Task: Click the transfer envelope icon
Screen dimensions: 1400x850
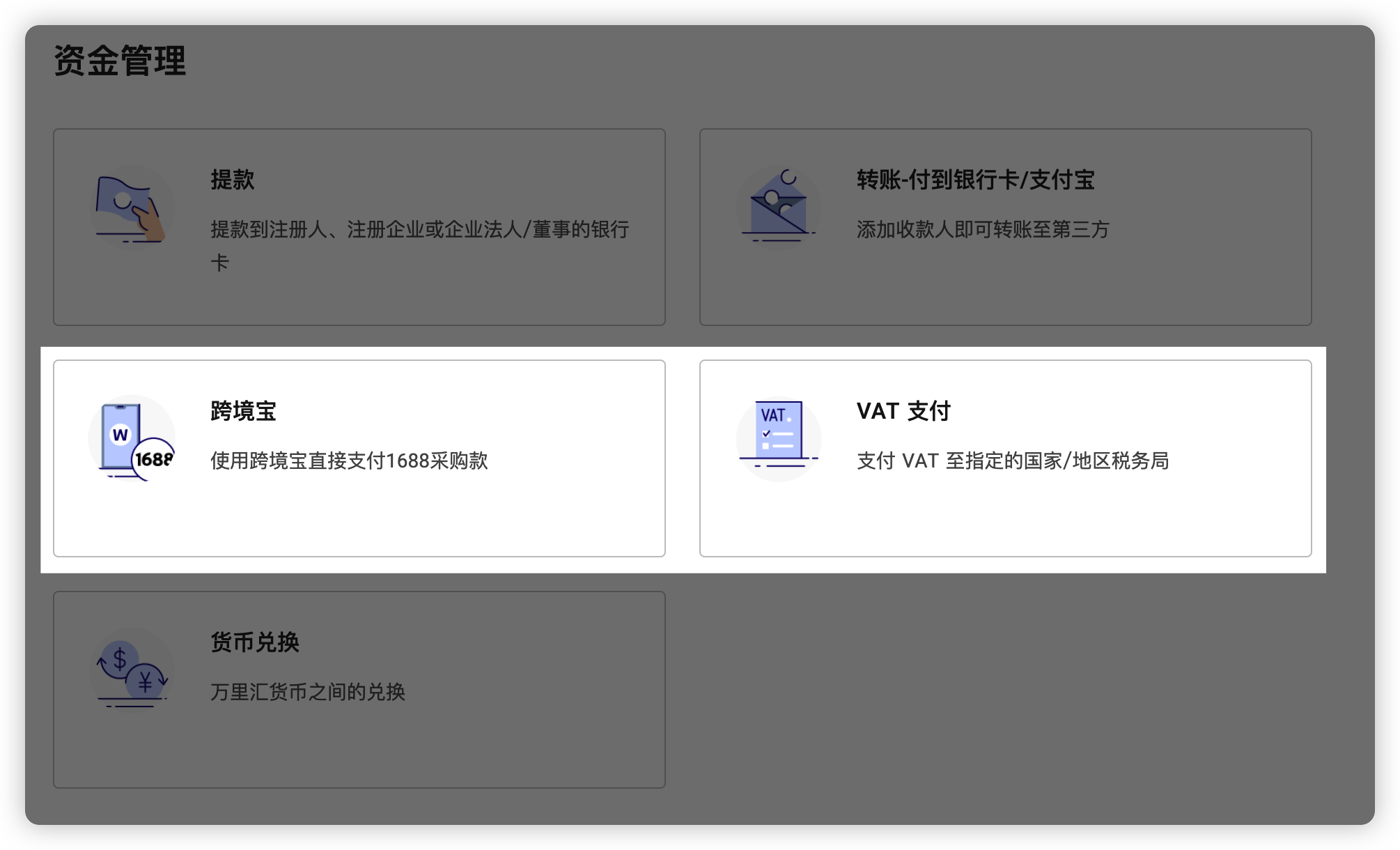Action: (x=778, y=208)
